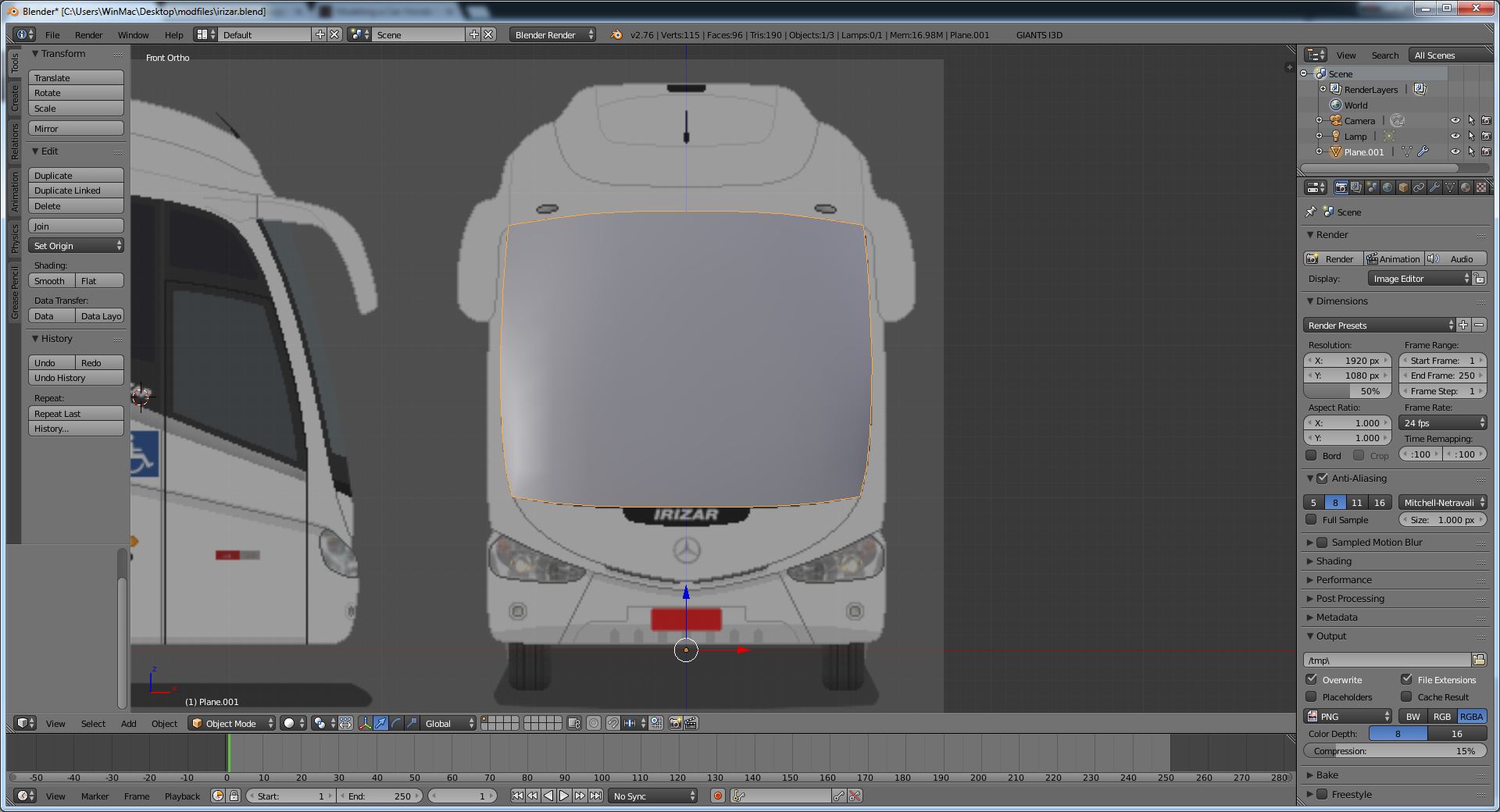The width and height of the screenshot is (1500, 812).
Task: Open the Window menu
Action: (133, 34)
